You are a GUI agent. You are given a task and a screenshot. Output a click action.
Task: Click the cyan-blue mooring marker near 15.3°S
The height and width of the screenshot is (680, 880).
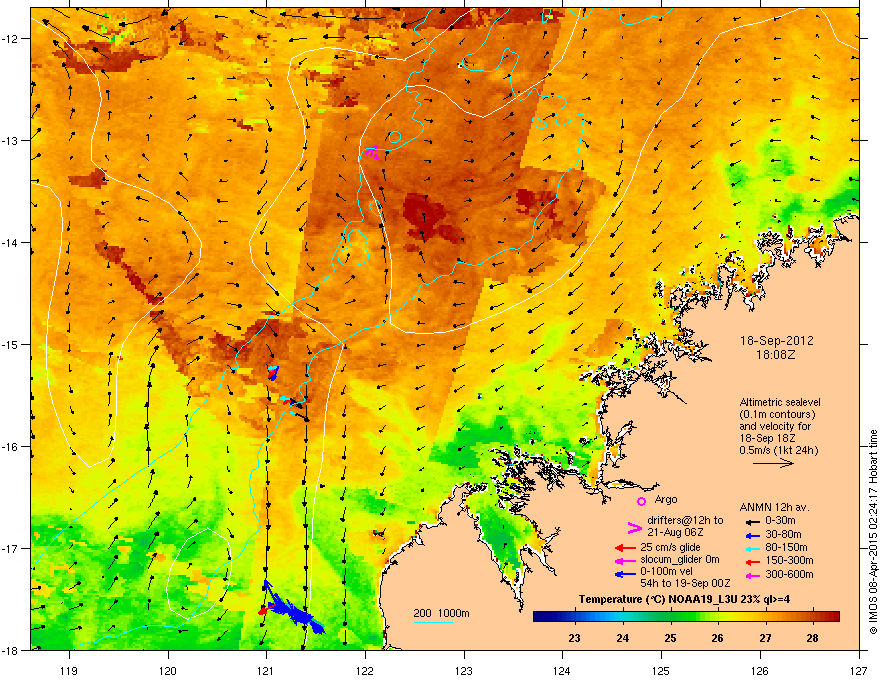[273, 373]
